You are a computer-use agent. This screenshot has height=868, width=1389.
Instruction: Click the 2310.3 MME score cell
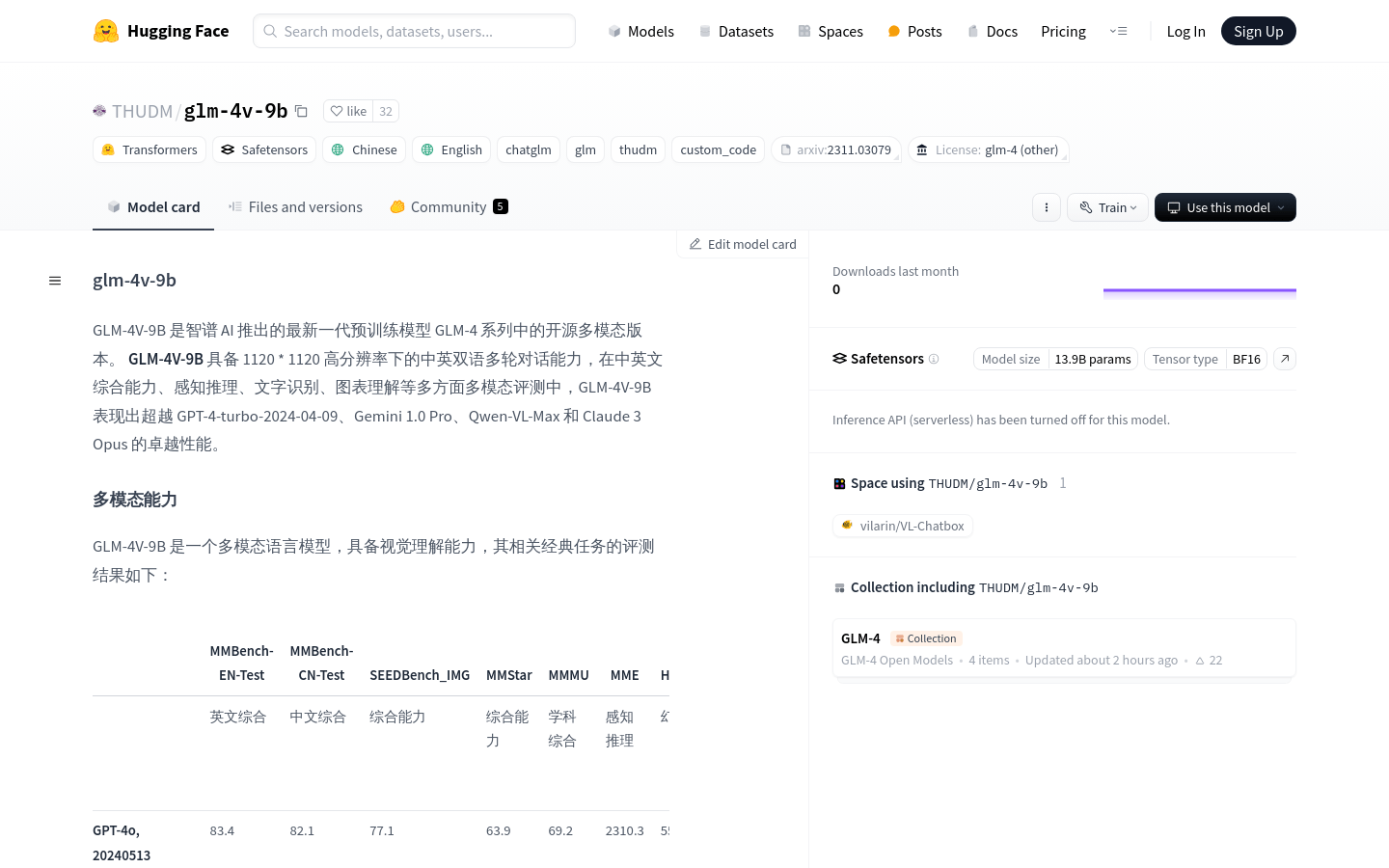[624, 830]
